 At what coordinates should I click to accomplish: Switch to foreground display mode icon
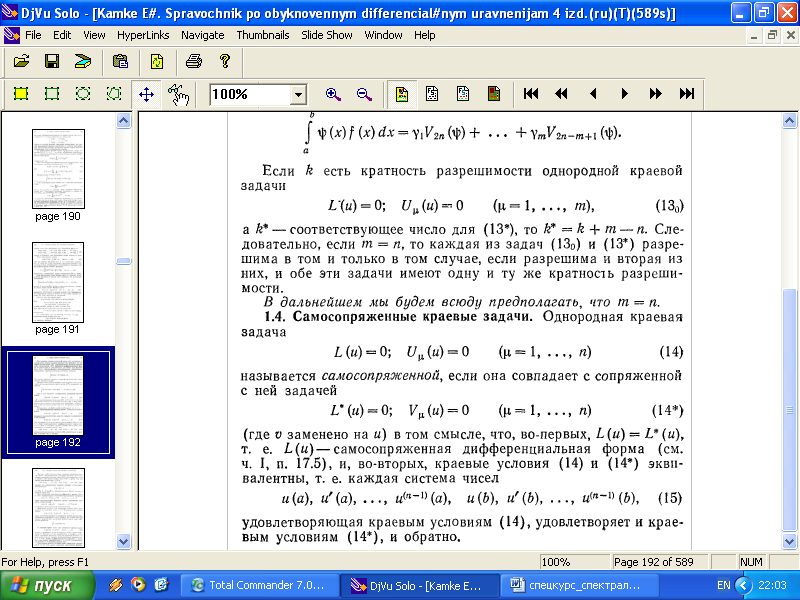click(x=463, y=94)
